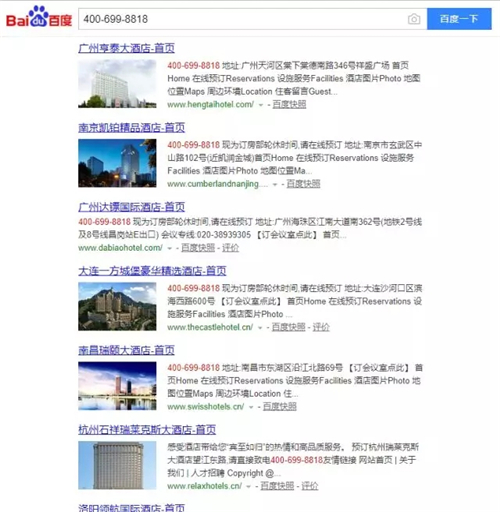Open 广州享泰大酒店-首页 result title
Image resolution: width=500 pixels, height=512 pixels.
126,48
